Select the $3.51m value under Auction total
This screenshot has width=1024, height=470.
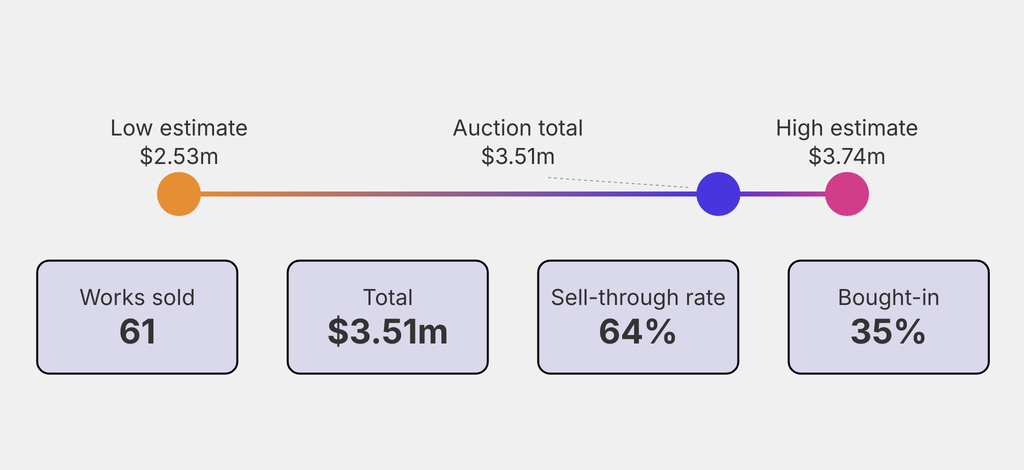click(517, 156)
